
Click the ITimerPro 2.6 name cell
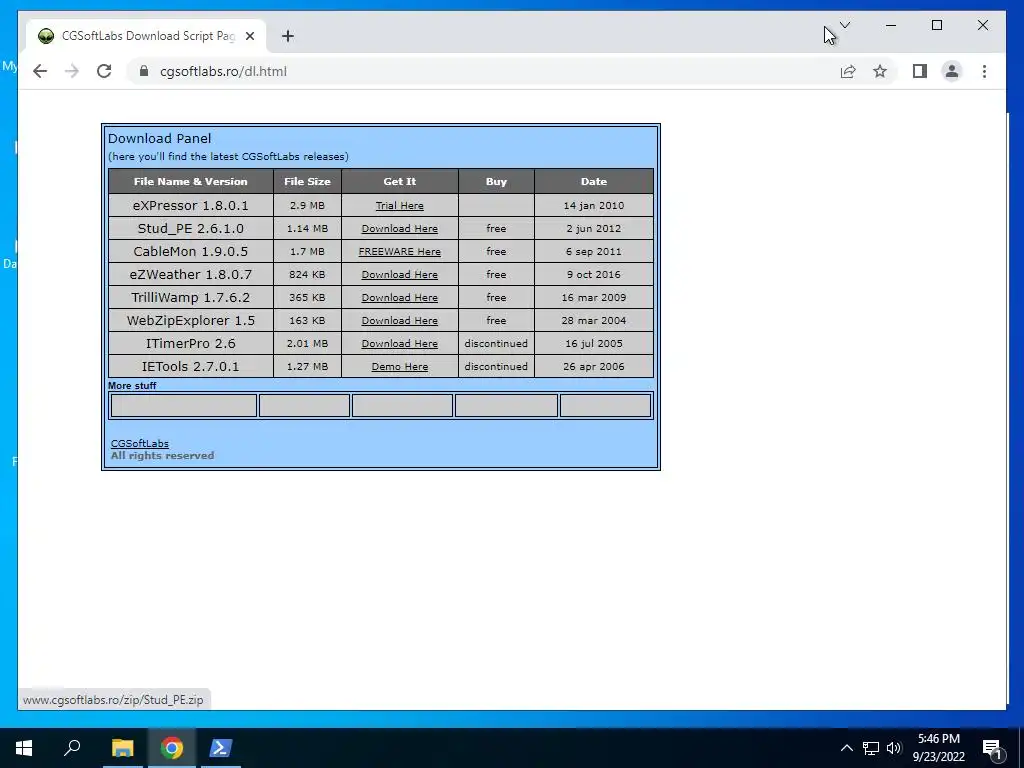(191, 343)
